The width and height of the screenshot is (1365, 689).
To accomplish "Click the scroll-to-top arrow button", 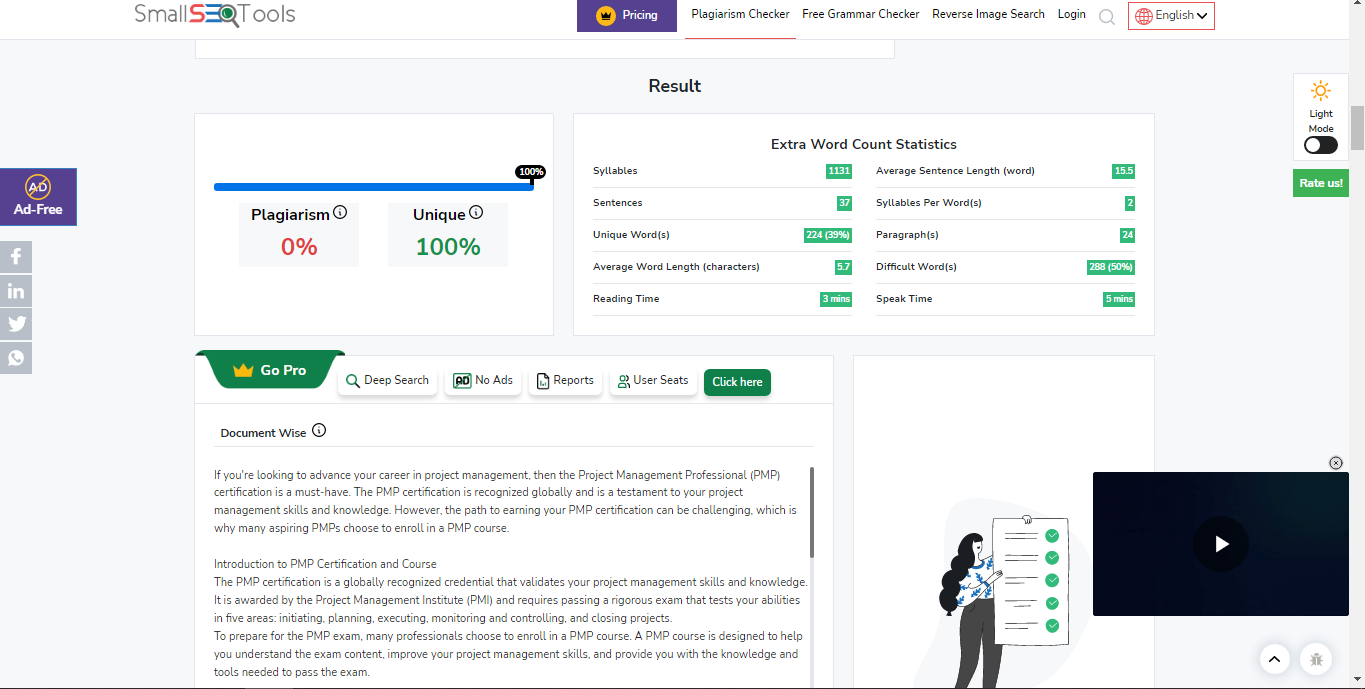I will [1274, 659].
